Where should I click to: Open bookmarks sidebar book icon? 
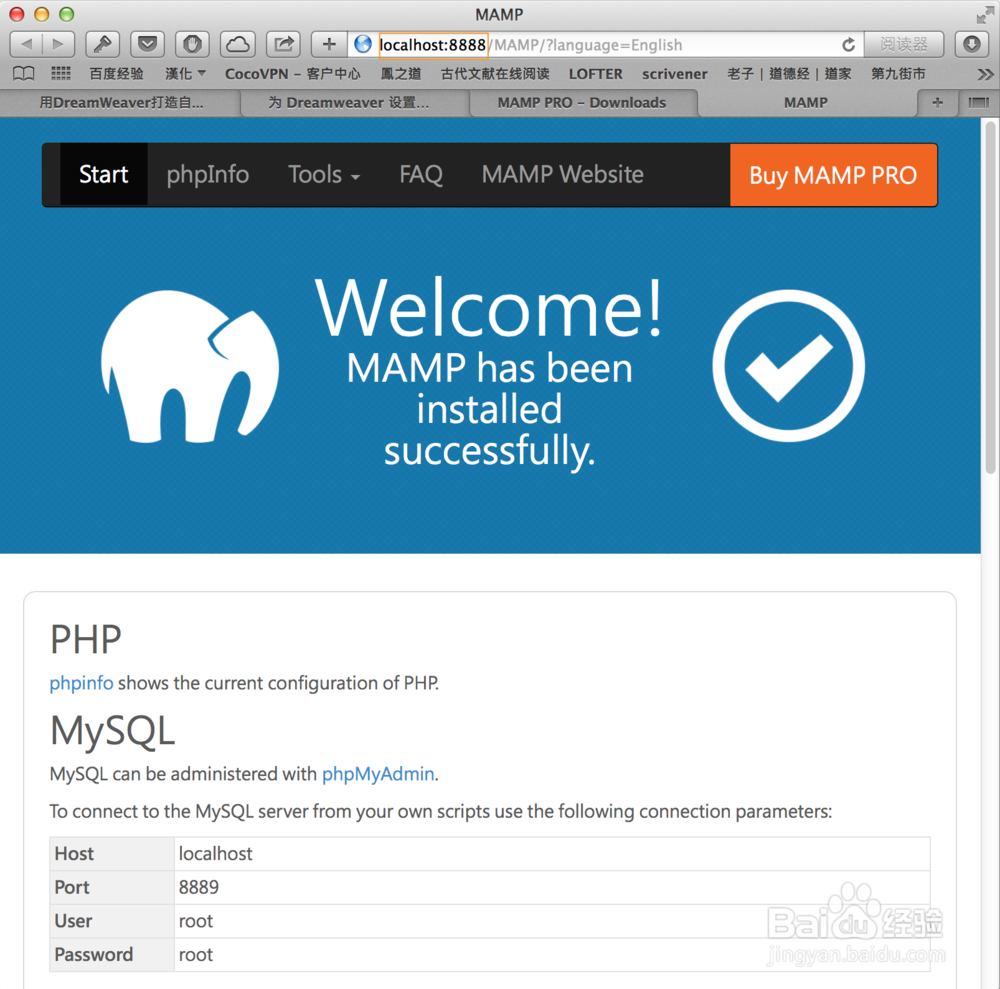point(24,74)
